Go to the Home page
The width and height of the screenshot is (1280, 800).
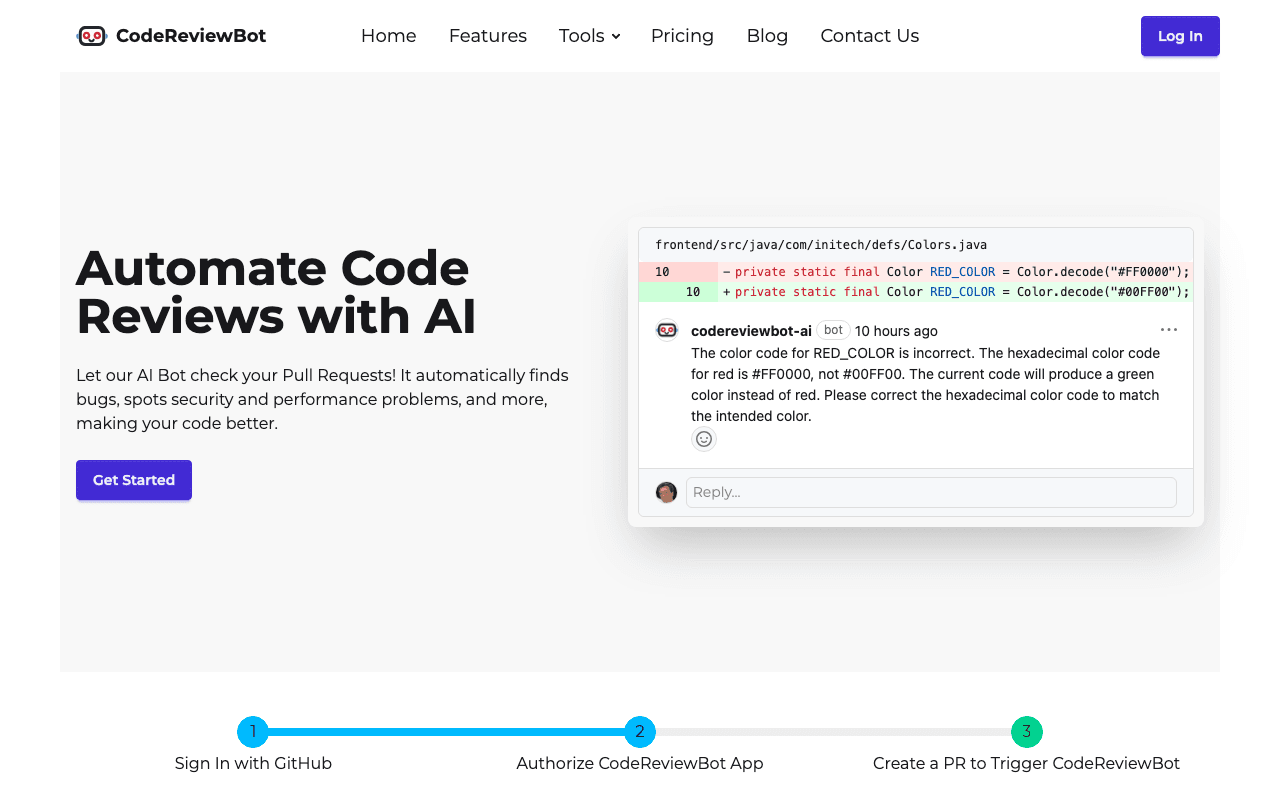coord(388,36)
